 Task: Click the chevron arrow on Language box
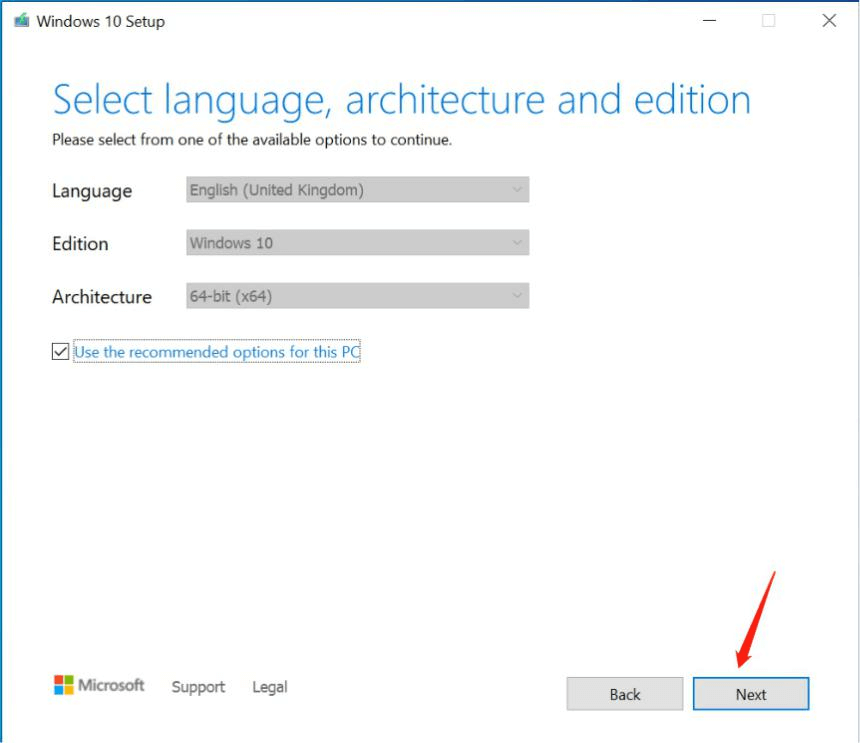pos(517,190)
